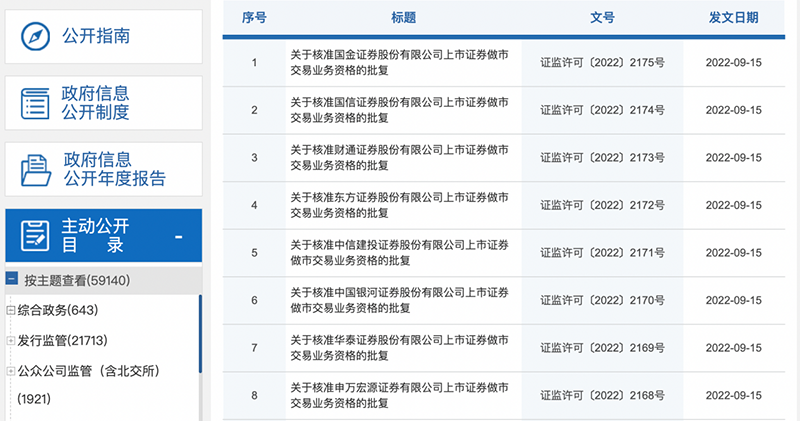
Task: Click document number 证监许可〔2022〕2172号
Action: coord(603,205)
